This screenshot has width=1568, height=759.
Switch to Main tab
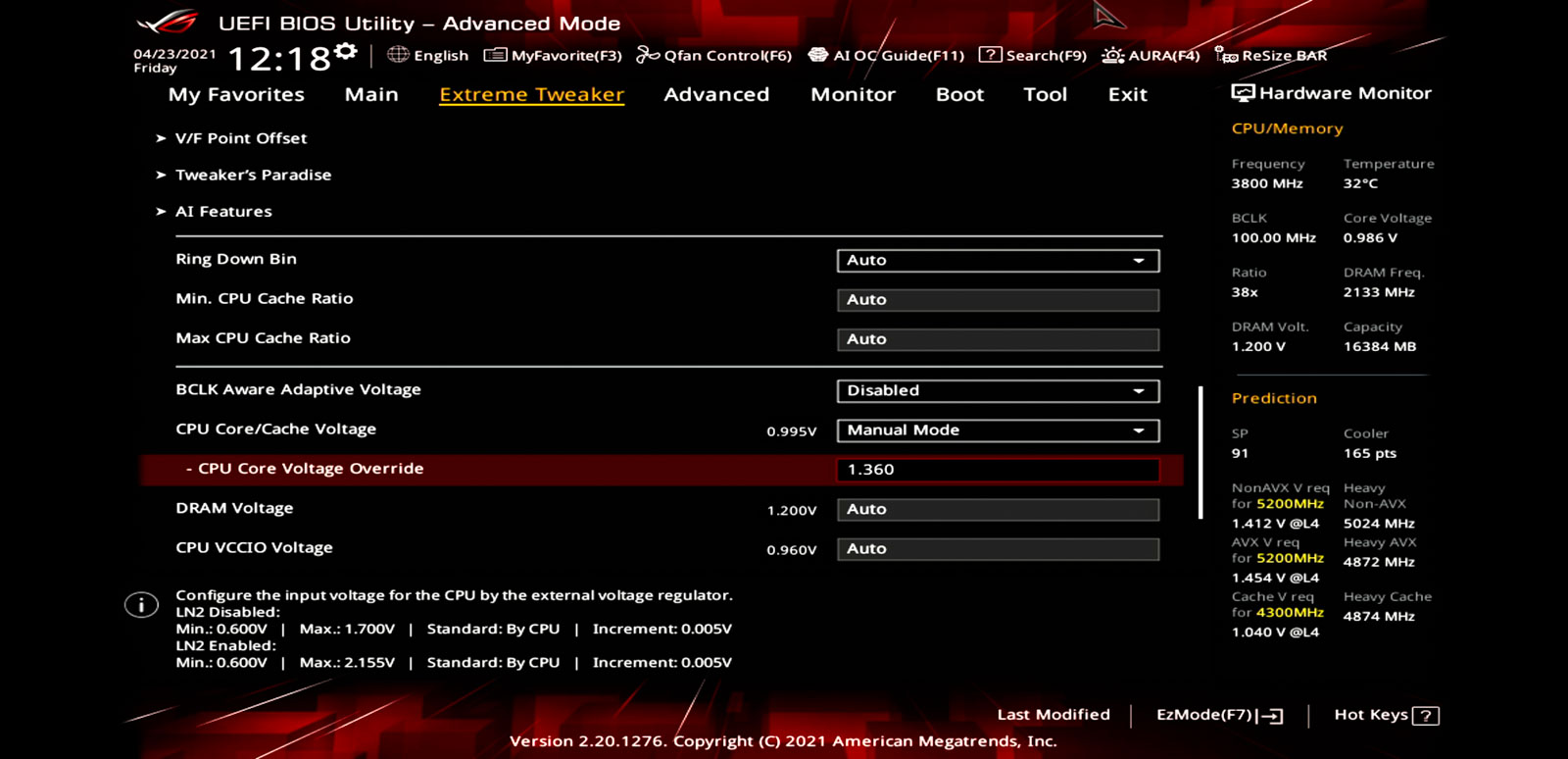click(x=371, y=94)
